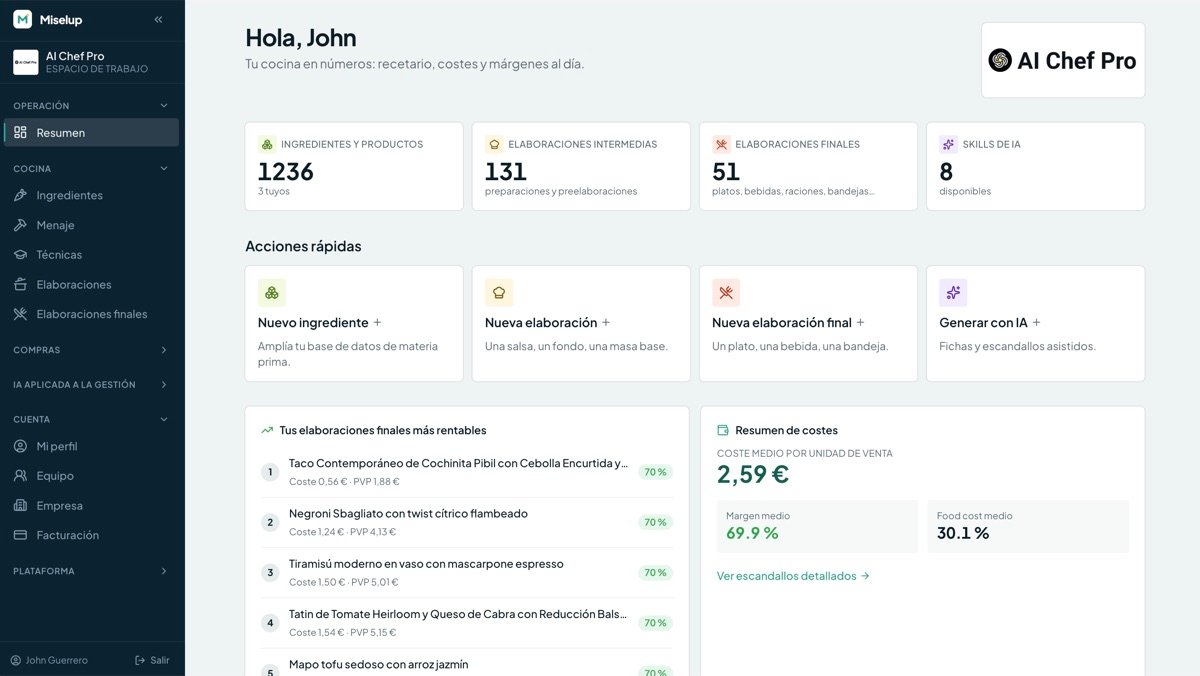Image resolution: width=1200 pixels, height=676 pixels.
Task: Click Ver escandallos detallados link
Action: coord(793,576)
